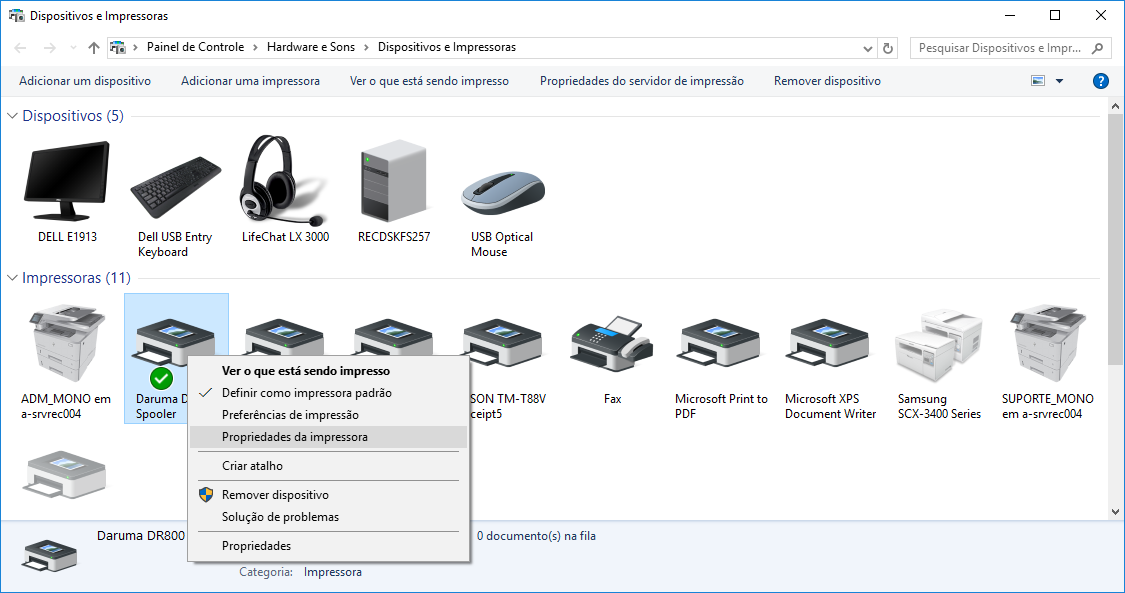
Task: Expand breadcrumb arrow after Hardware e Sons
Action: [x=367, y=47]
